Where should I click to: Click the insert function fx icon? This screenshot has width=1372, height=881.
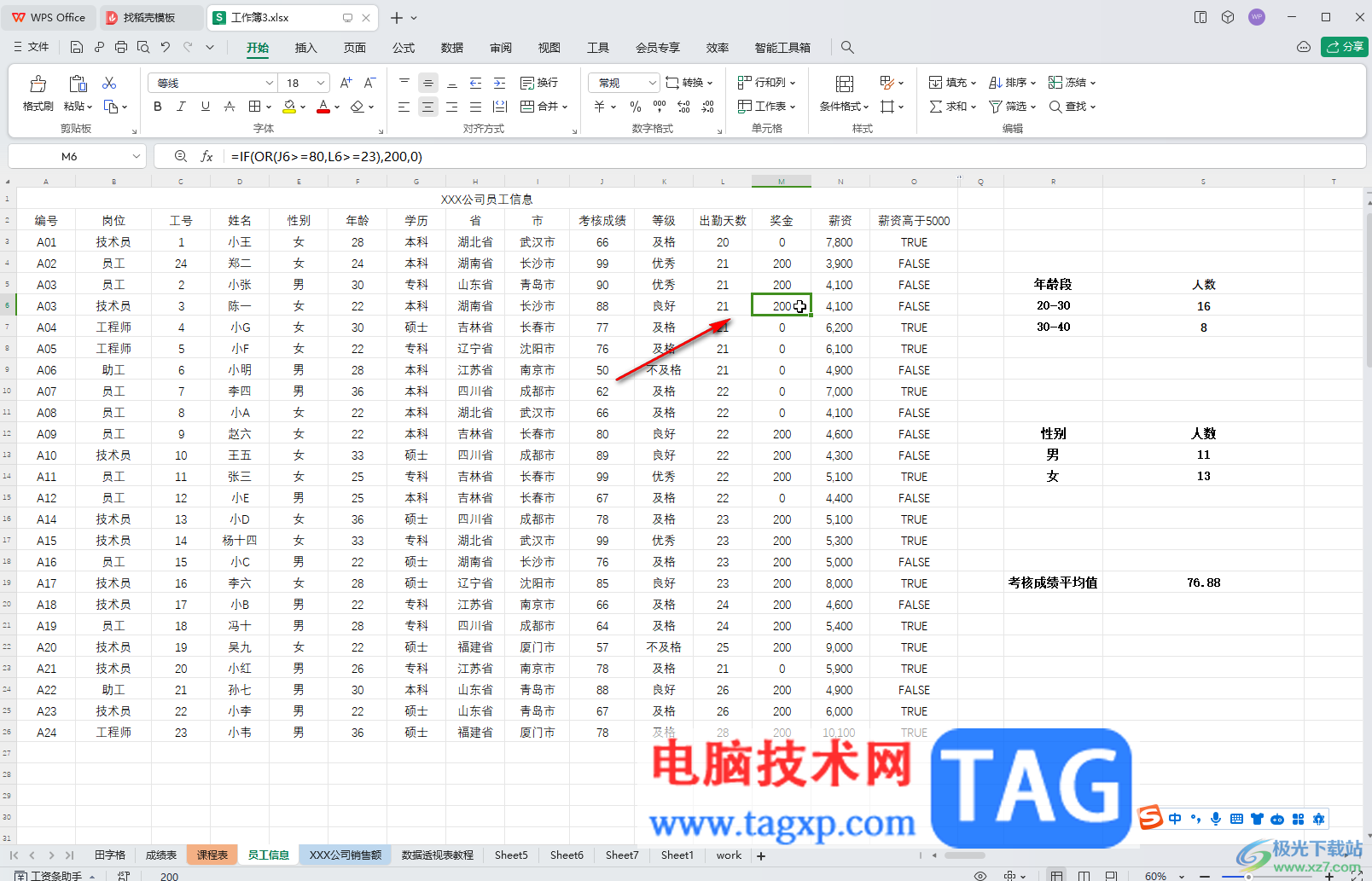click(206, 157)
